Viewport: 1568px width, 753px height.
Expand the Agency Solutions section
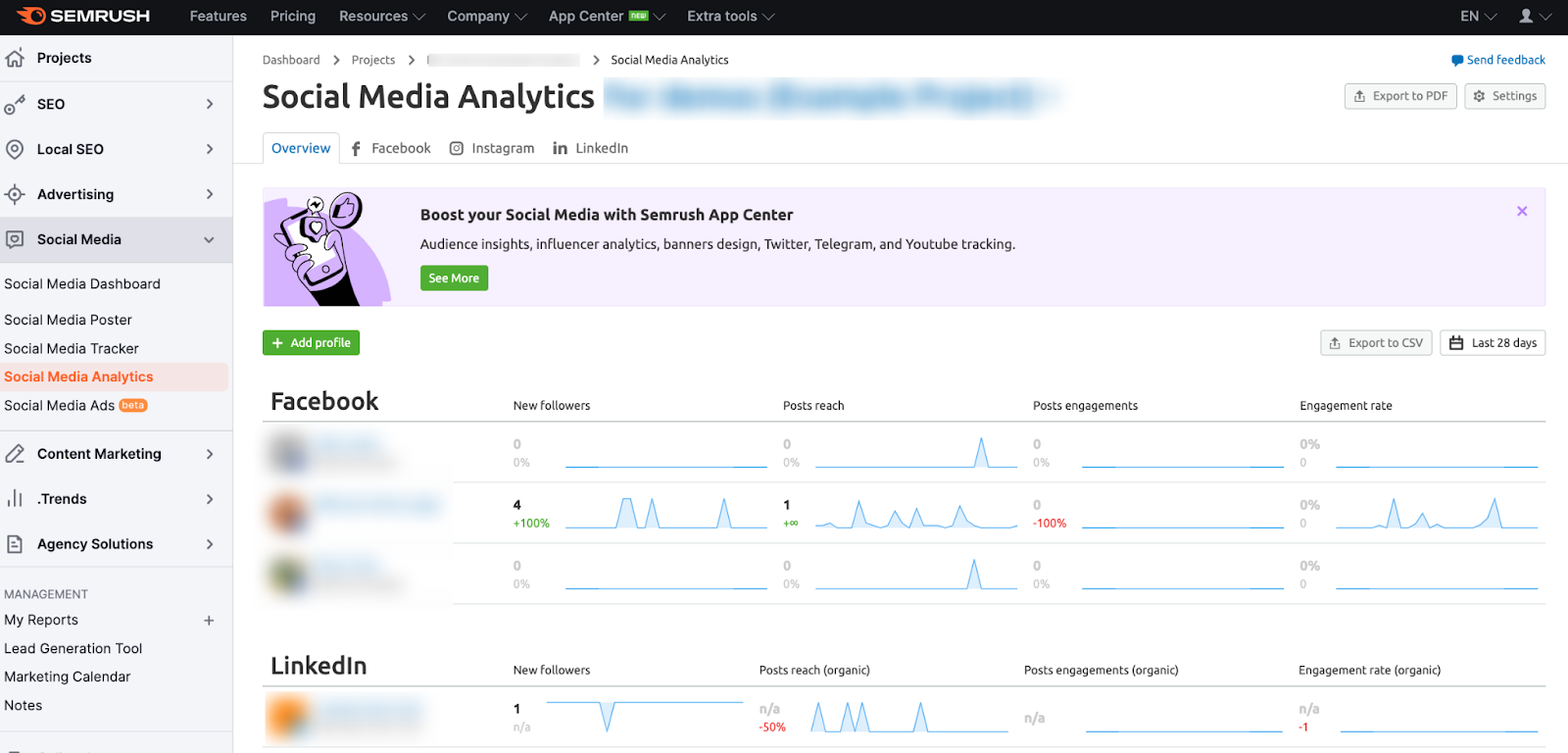[210, 544]
